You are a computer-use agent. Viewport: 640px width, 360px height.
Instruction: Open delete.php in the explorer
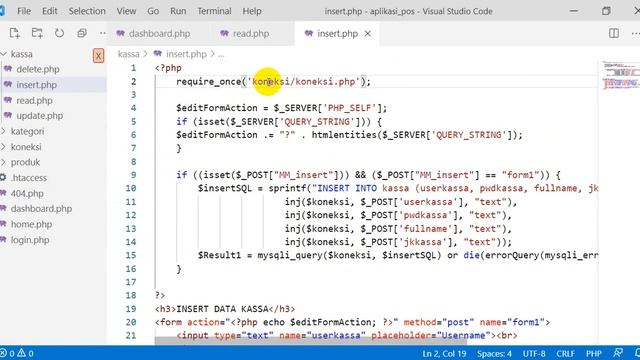click(38, 69)
